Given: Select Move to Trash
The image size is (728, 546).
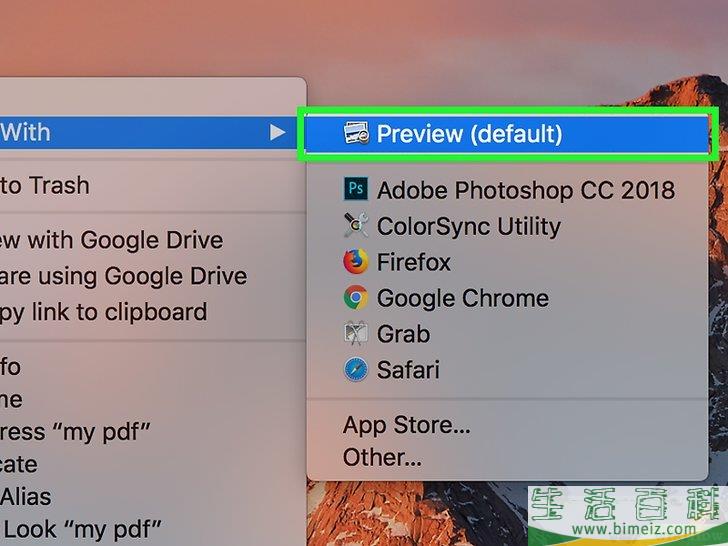Looking at the screenshot, I should 153,186.
